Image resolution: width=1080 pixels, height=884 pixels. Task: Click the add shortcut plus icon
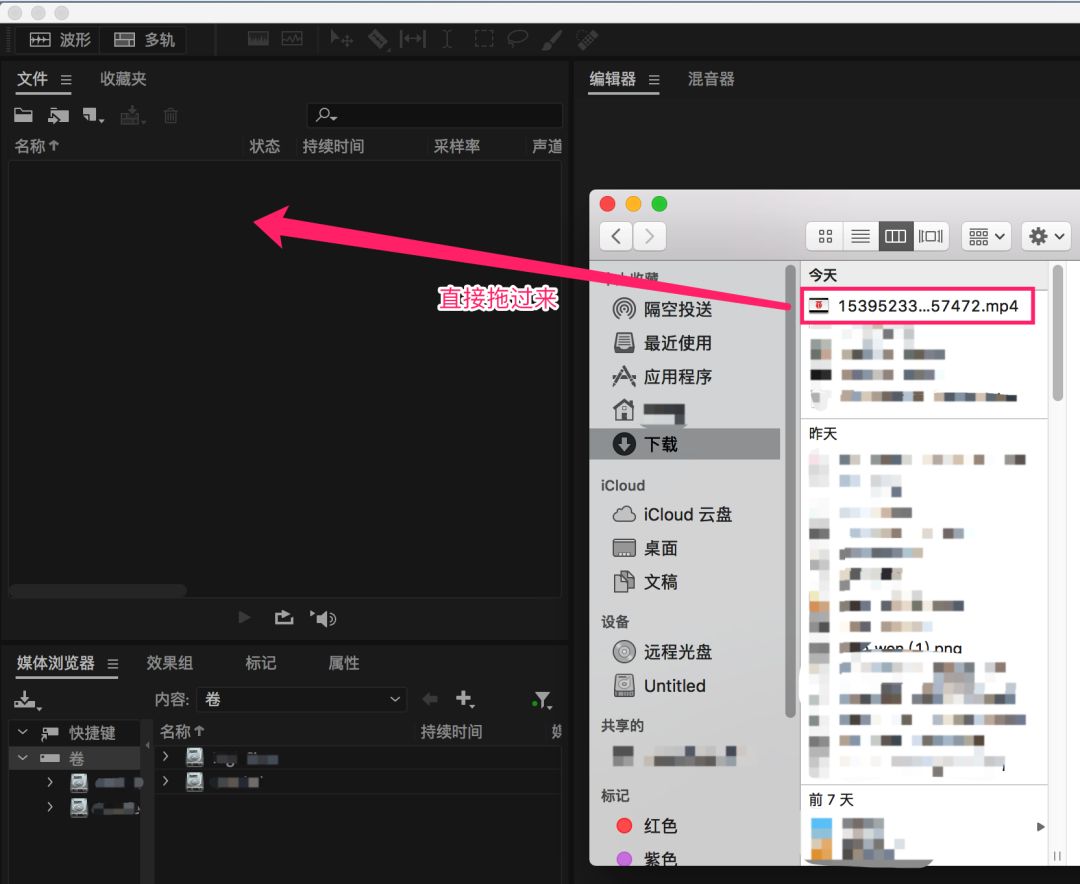(465, 699)
